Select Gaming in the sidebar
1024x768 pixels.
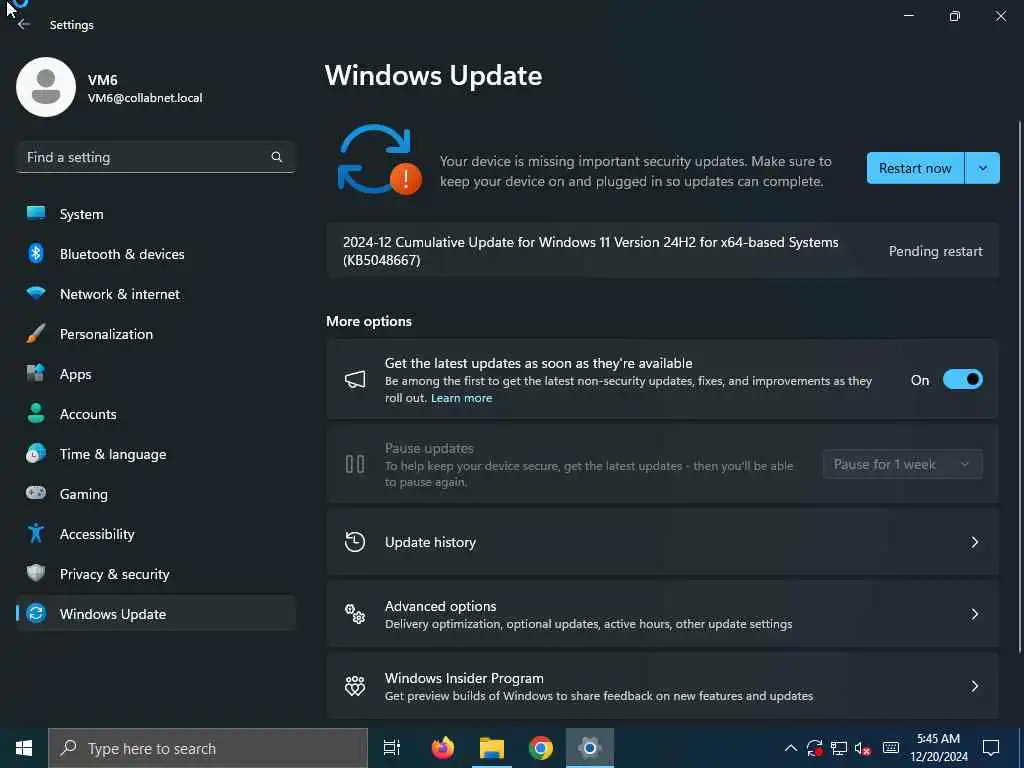click(x=156, y=493)
